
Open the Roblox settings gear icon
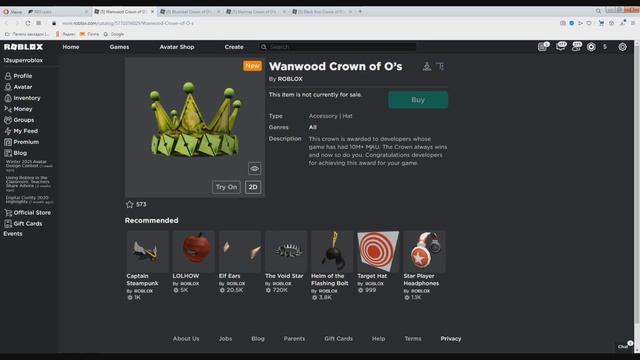[x=622, y=47]
